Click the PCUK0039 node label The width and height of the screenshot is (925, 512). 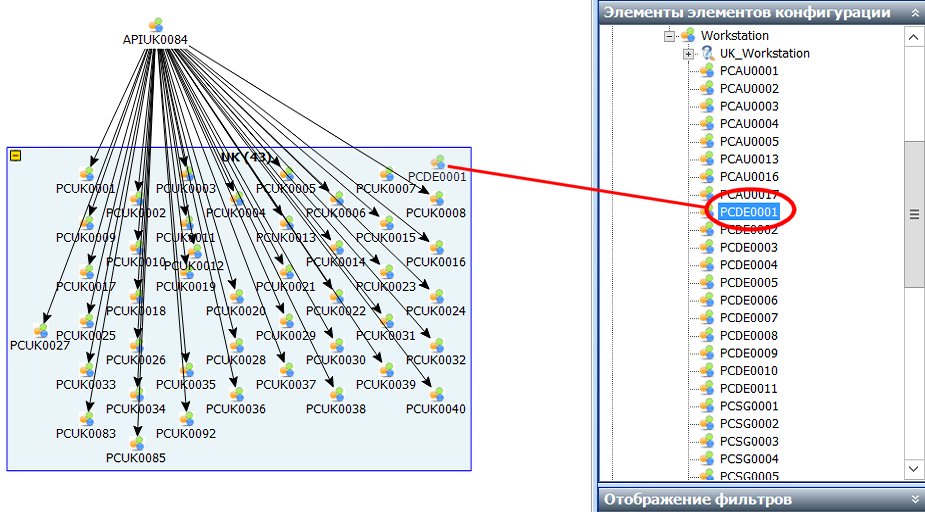[x=386, y=385]
